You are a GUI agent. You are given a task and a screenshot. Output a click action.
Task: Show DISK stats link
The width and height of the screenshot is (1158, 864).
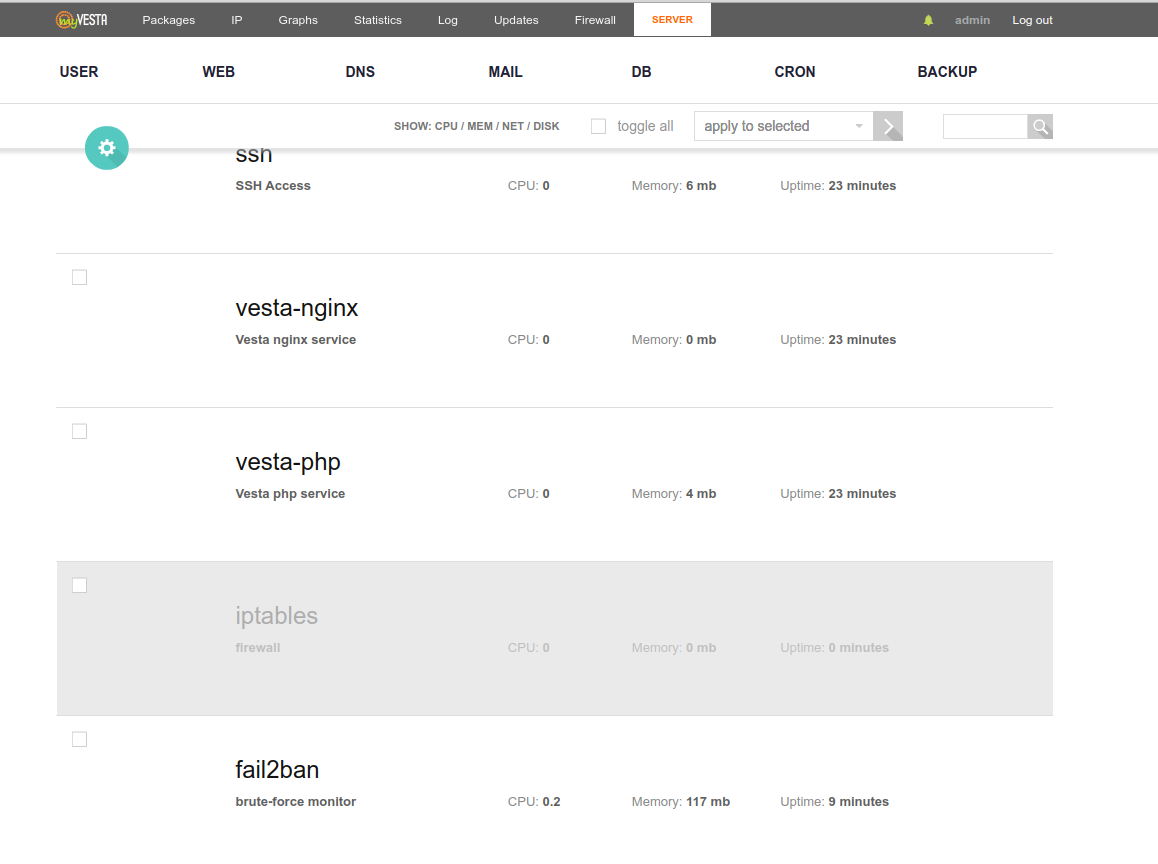tap(547, 126)
